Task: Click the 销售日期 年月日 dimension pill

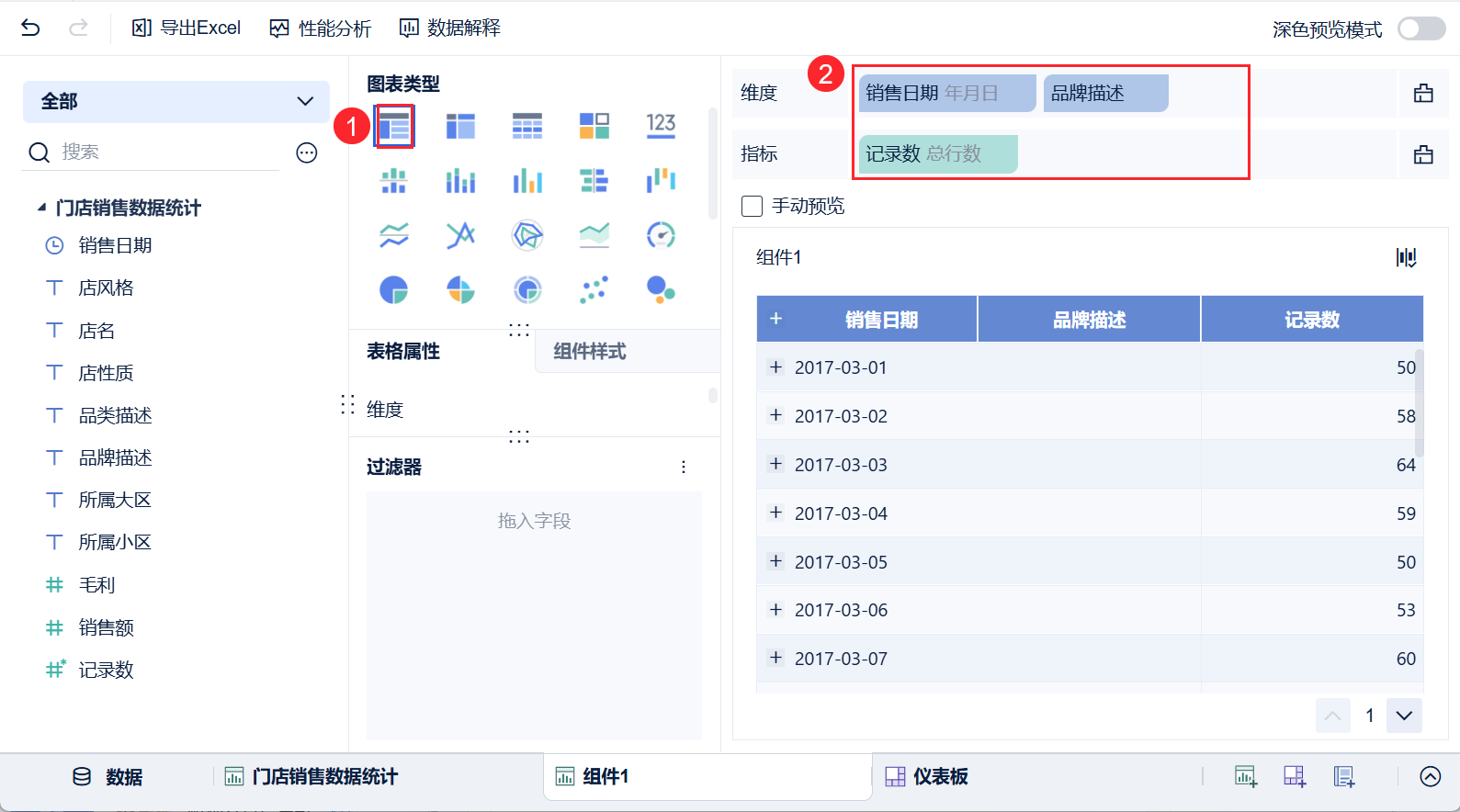Action: [x=947, y=93]
